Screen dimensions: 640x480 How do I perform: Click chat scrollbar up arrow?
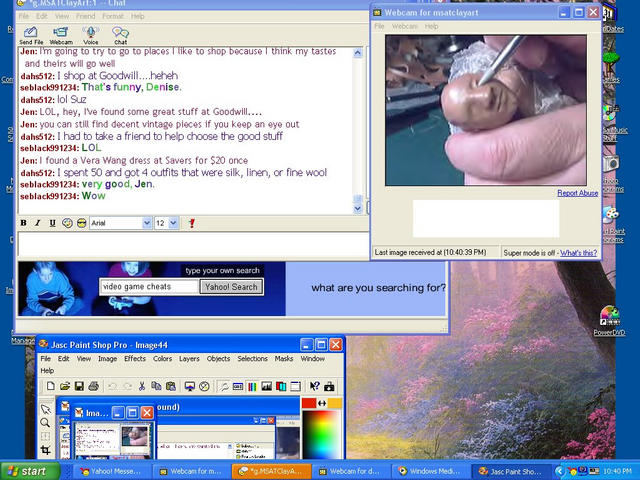[358, 53]
